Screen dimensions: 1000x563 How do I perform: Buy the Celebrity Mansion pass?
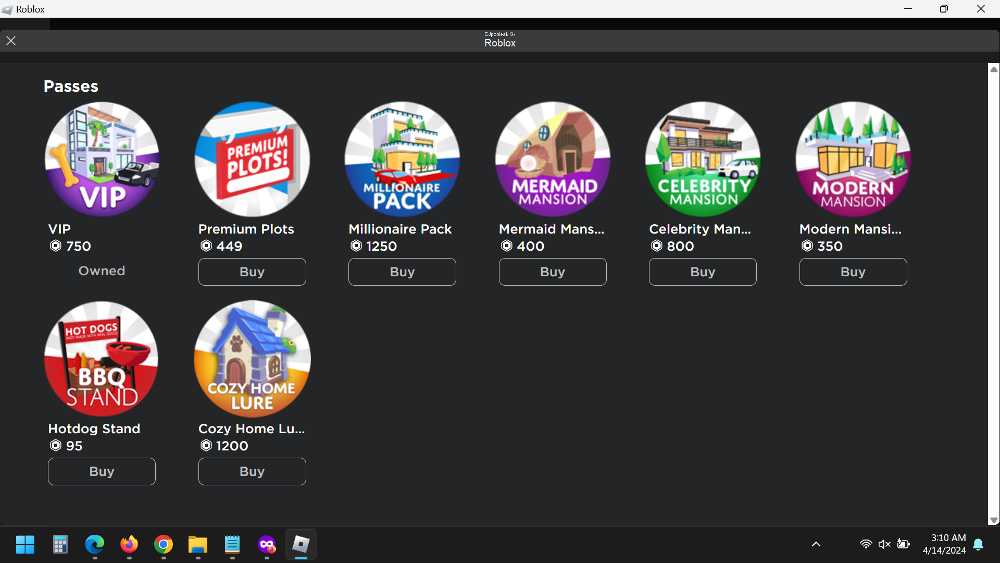coord(703,272)
